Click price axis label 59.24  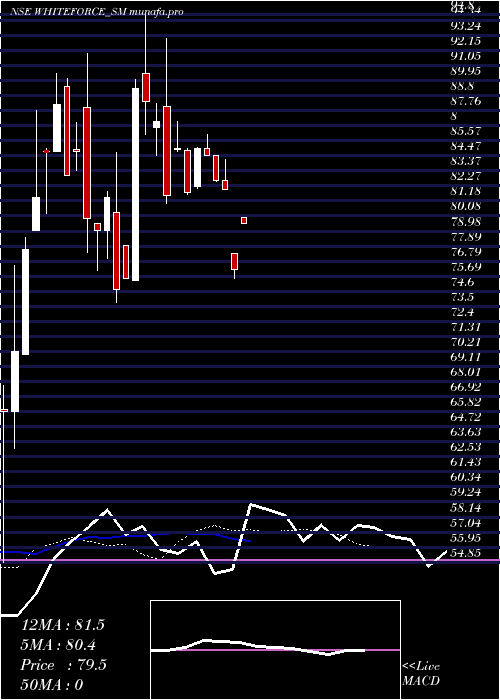pos(465,493)
